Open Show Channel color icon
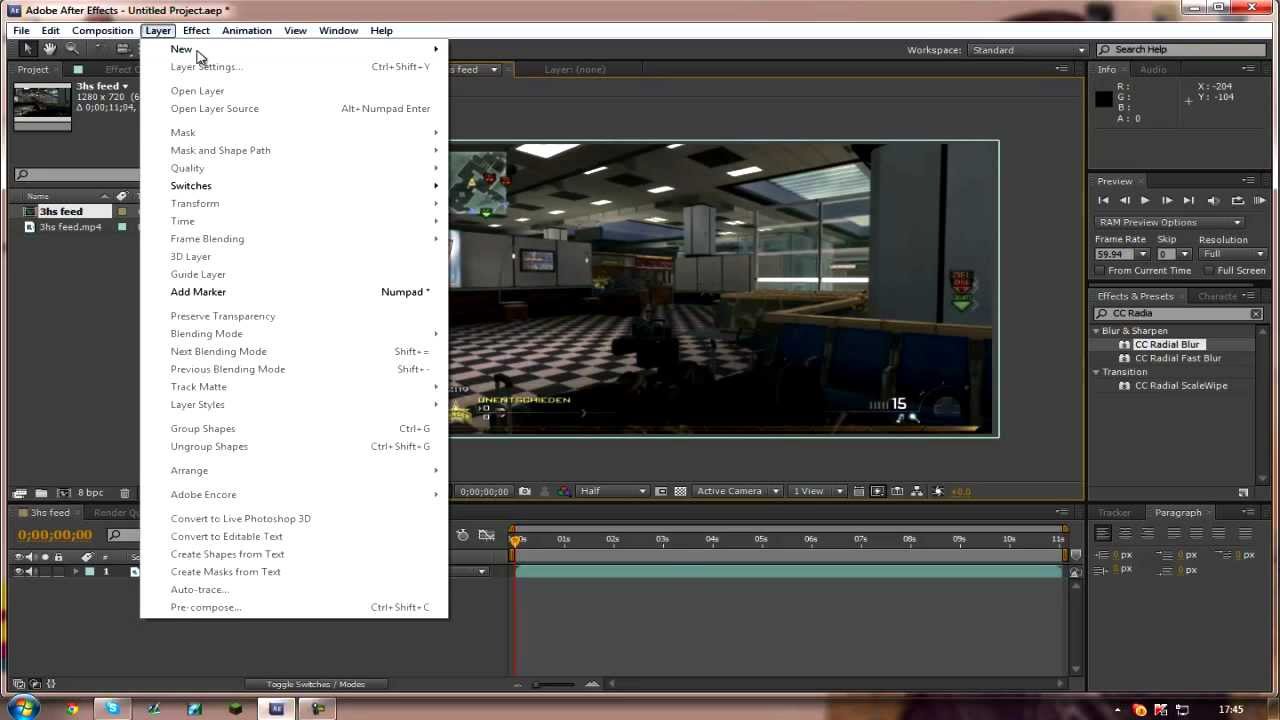1280x720 pixels. [x=565, y=491]
